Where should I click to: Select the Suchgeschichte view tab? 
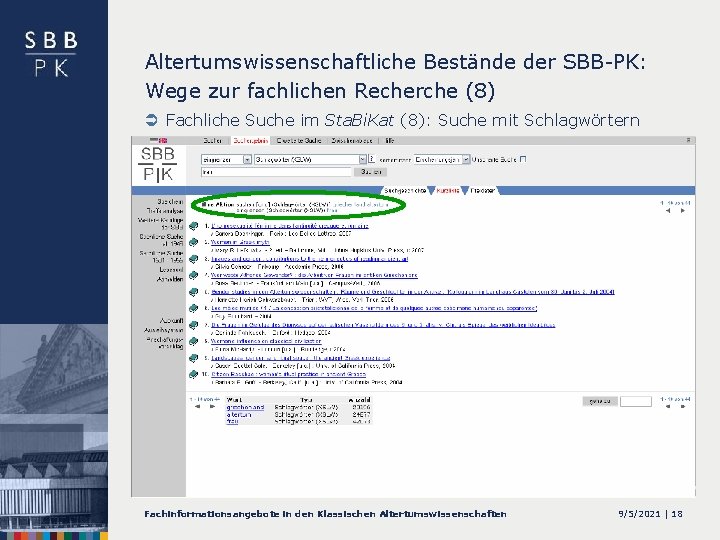tap(405, 190)
